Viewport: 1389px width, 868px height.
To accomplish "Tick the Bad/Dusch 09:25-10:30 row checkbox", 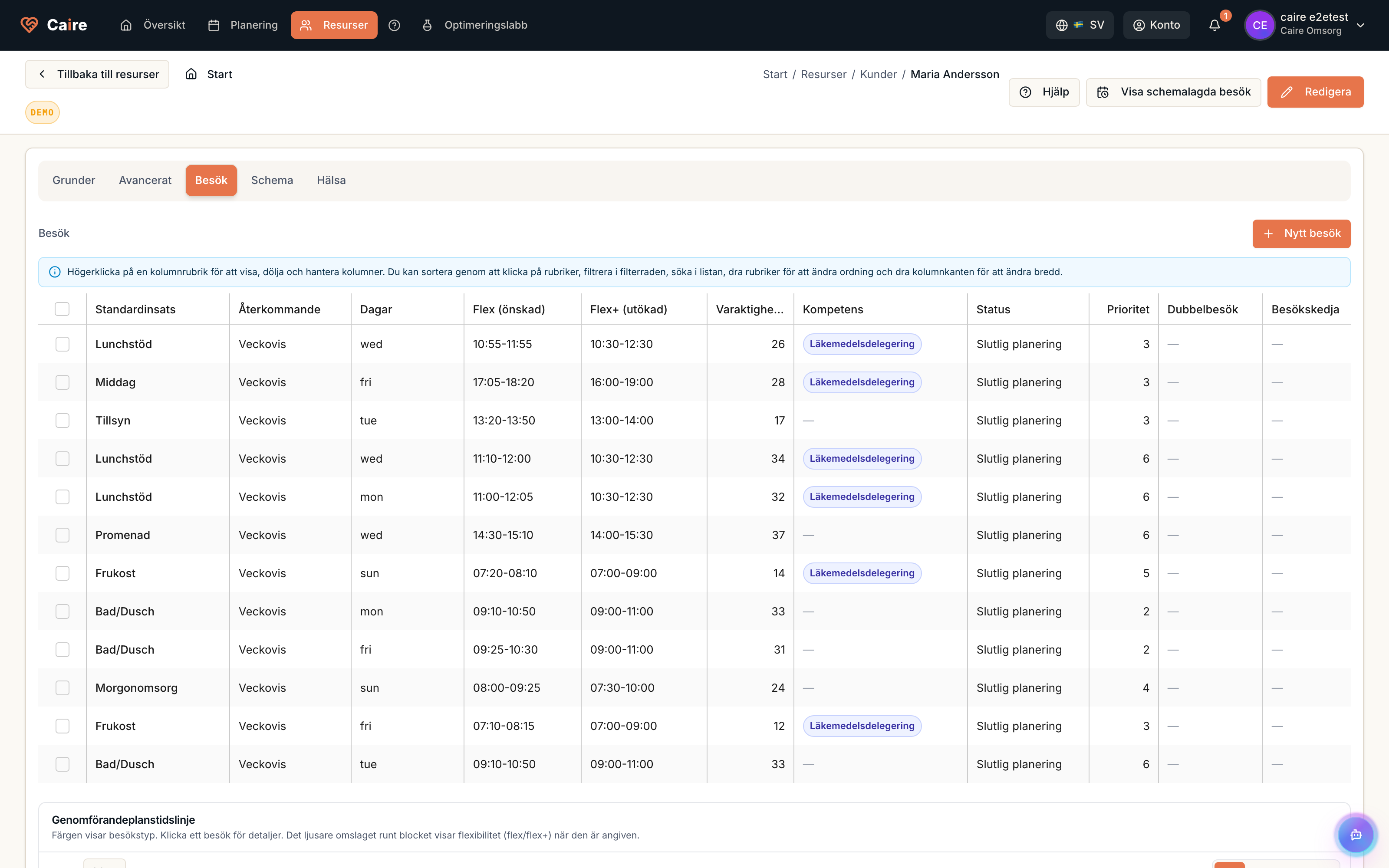I will pyautogui.click(x=63, y=650).
